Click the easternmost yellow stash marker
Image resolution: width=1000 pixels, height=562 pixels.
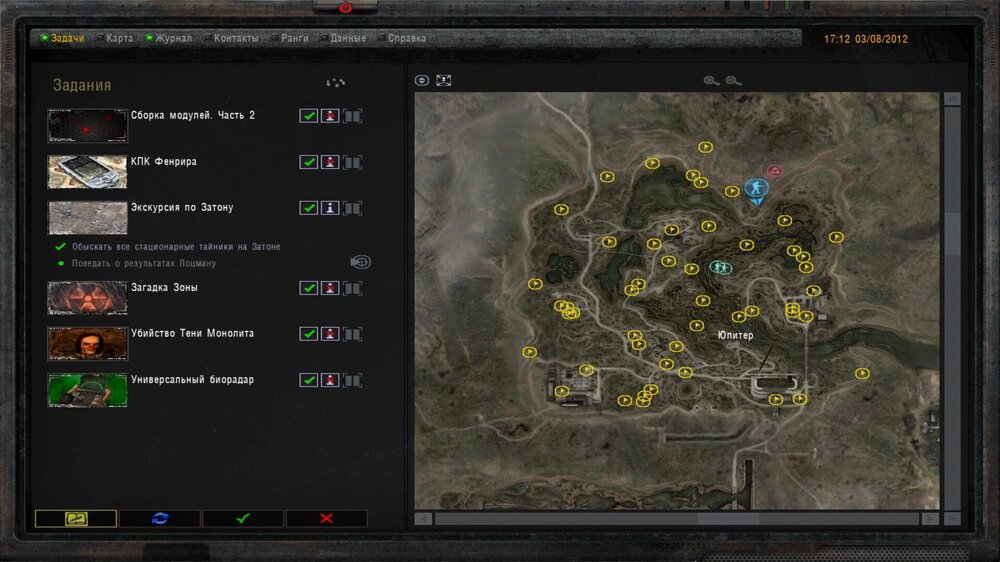862,373
